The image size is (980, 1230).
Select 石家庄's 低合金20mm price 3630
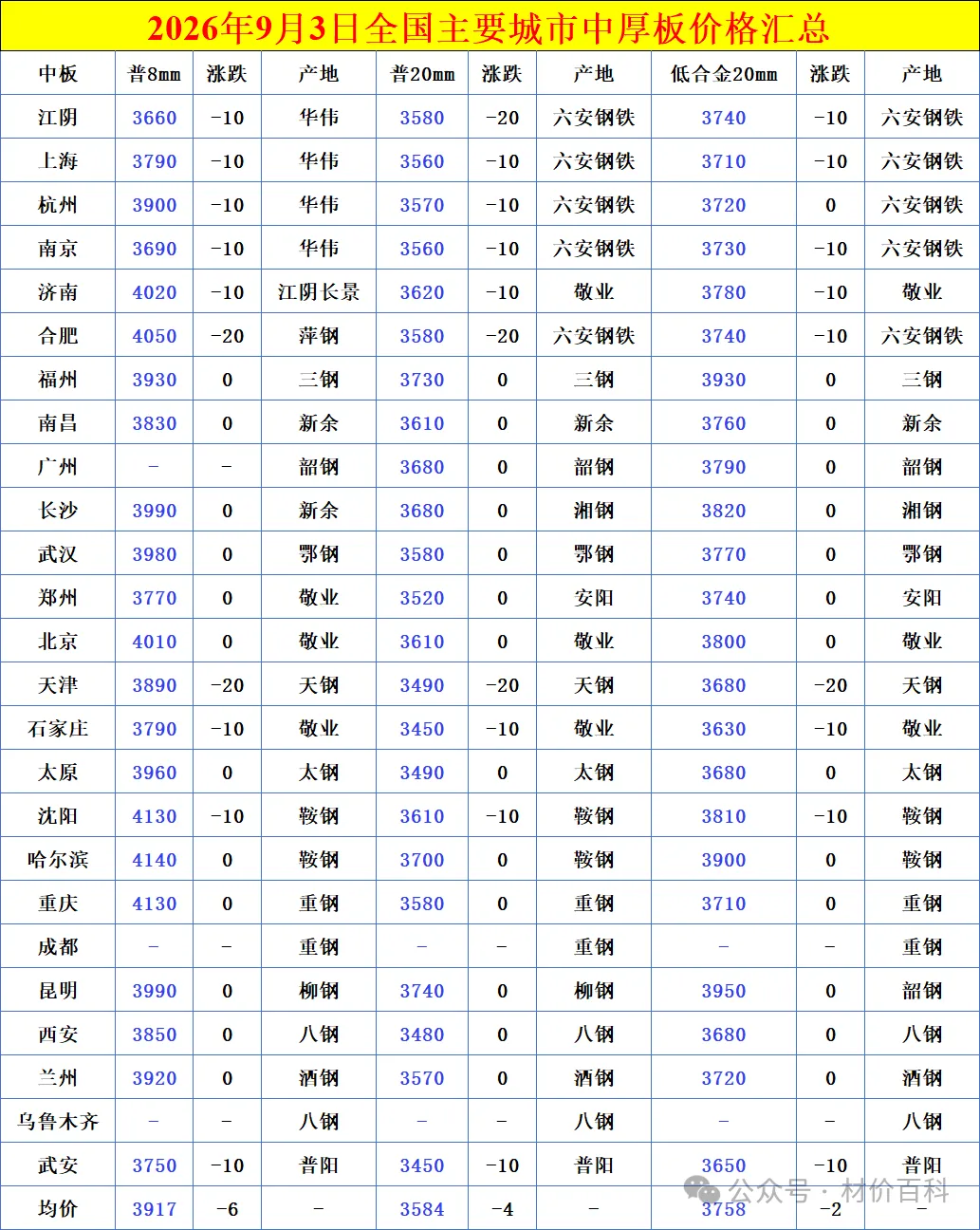click(x=724, y=729)
